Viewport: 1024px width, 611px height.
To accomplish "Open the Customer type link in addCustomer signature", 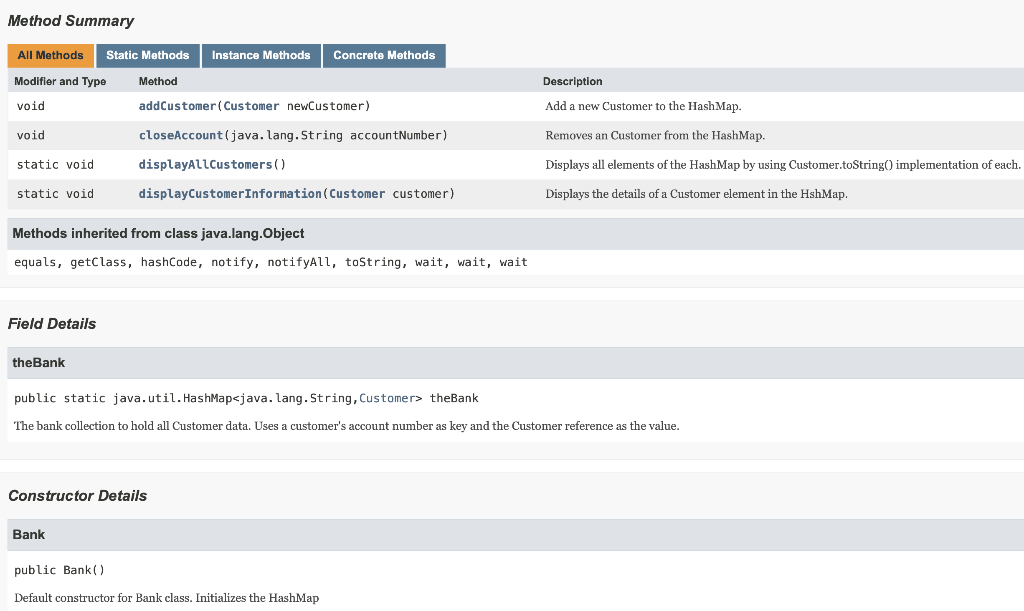I will [x=251, y=105].
